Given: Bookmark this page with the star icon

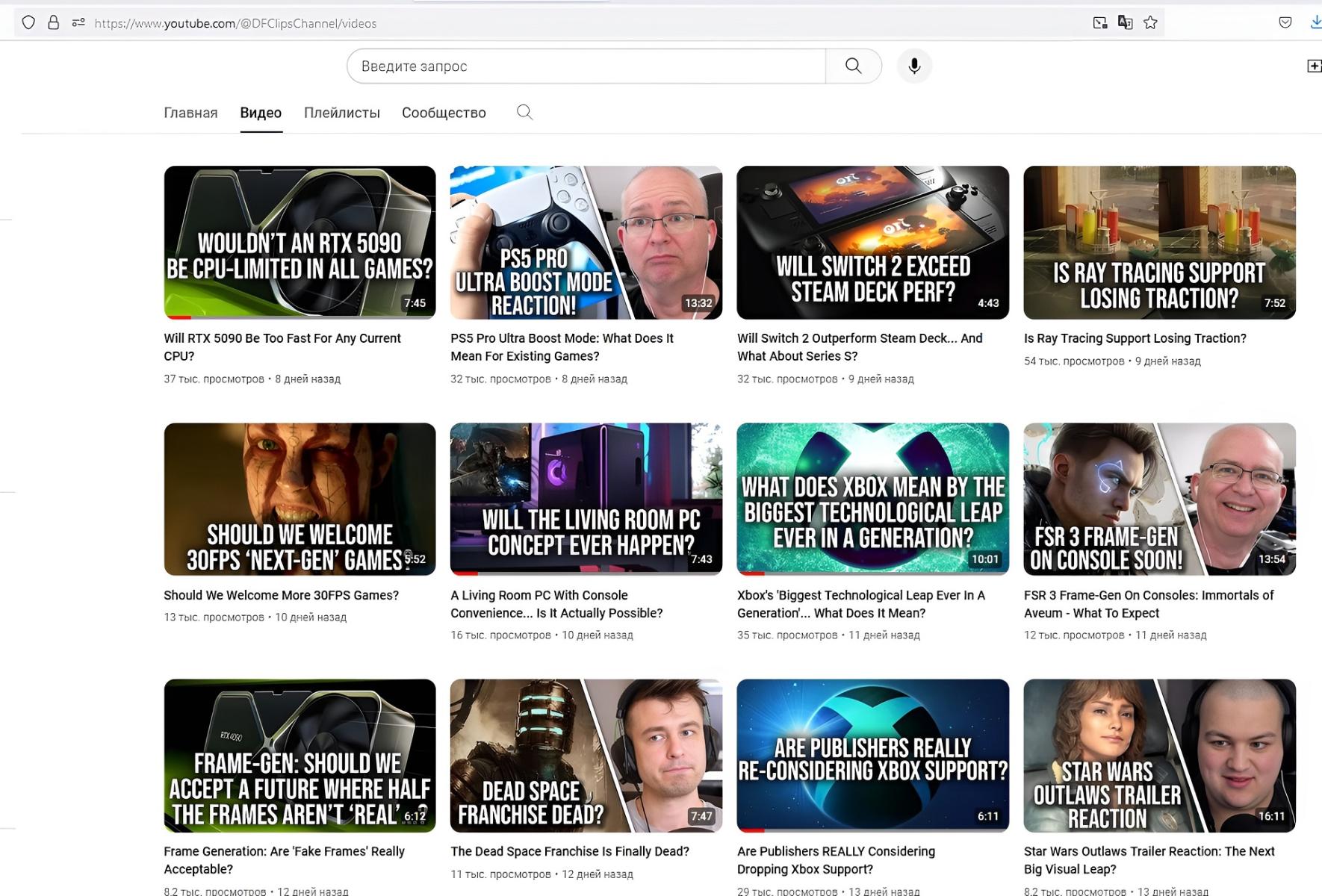Looking at the screenshot, I should pyautogui.click(x=1150, y=22).
